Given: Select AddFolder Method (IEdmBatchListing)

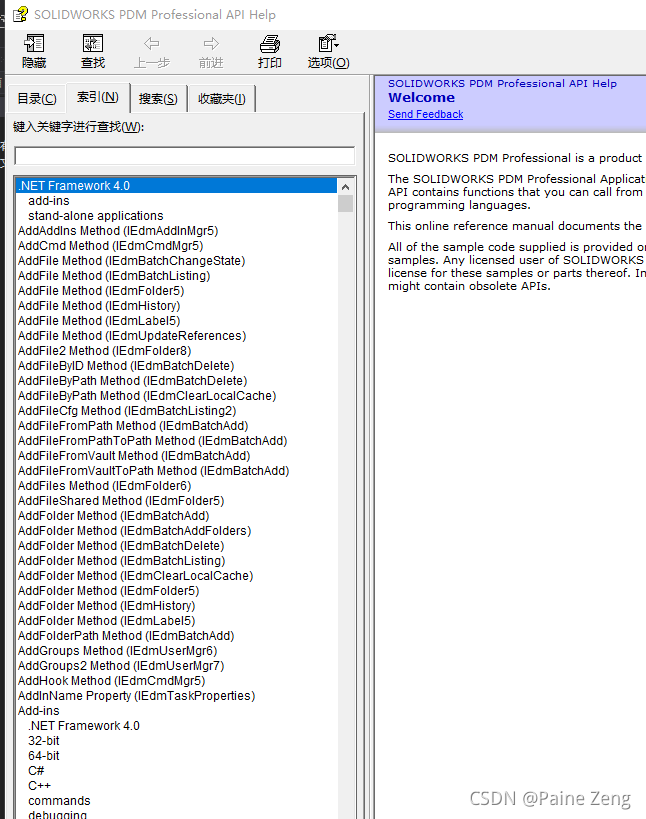Looking at the screenshot, I should [x=122, y=560].
